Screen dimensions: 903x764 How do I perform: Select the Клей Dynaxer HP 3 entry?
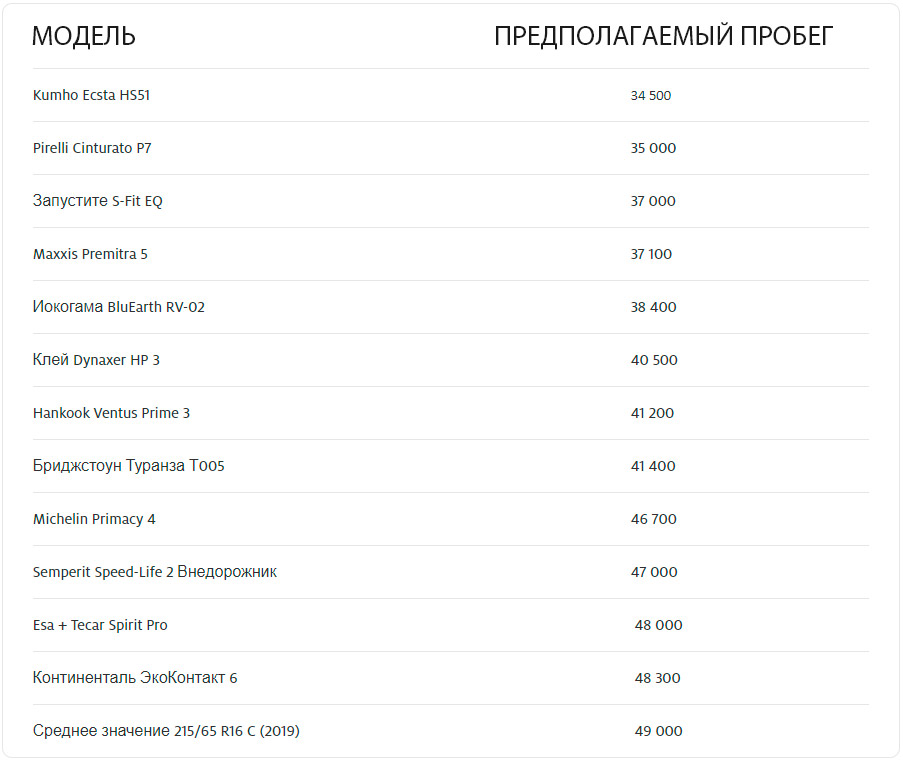(96, 360)
